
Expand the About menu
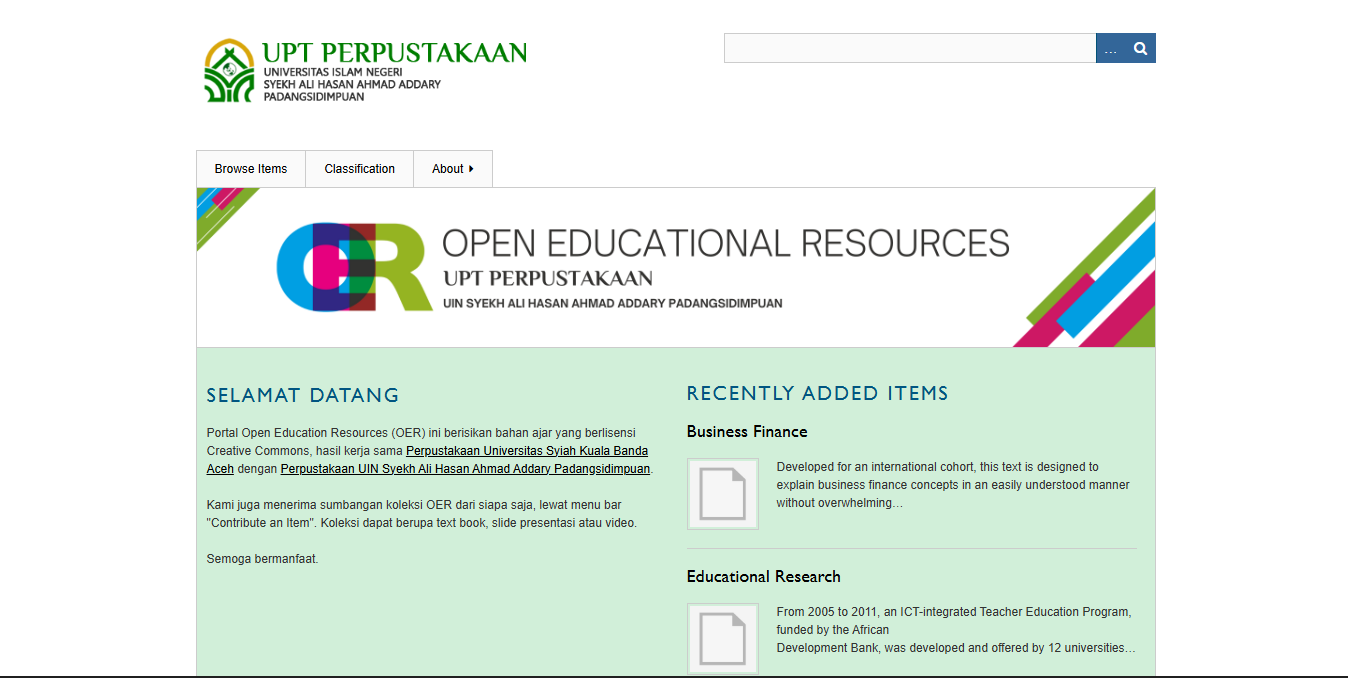(453, 169)
